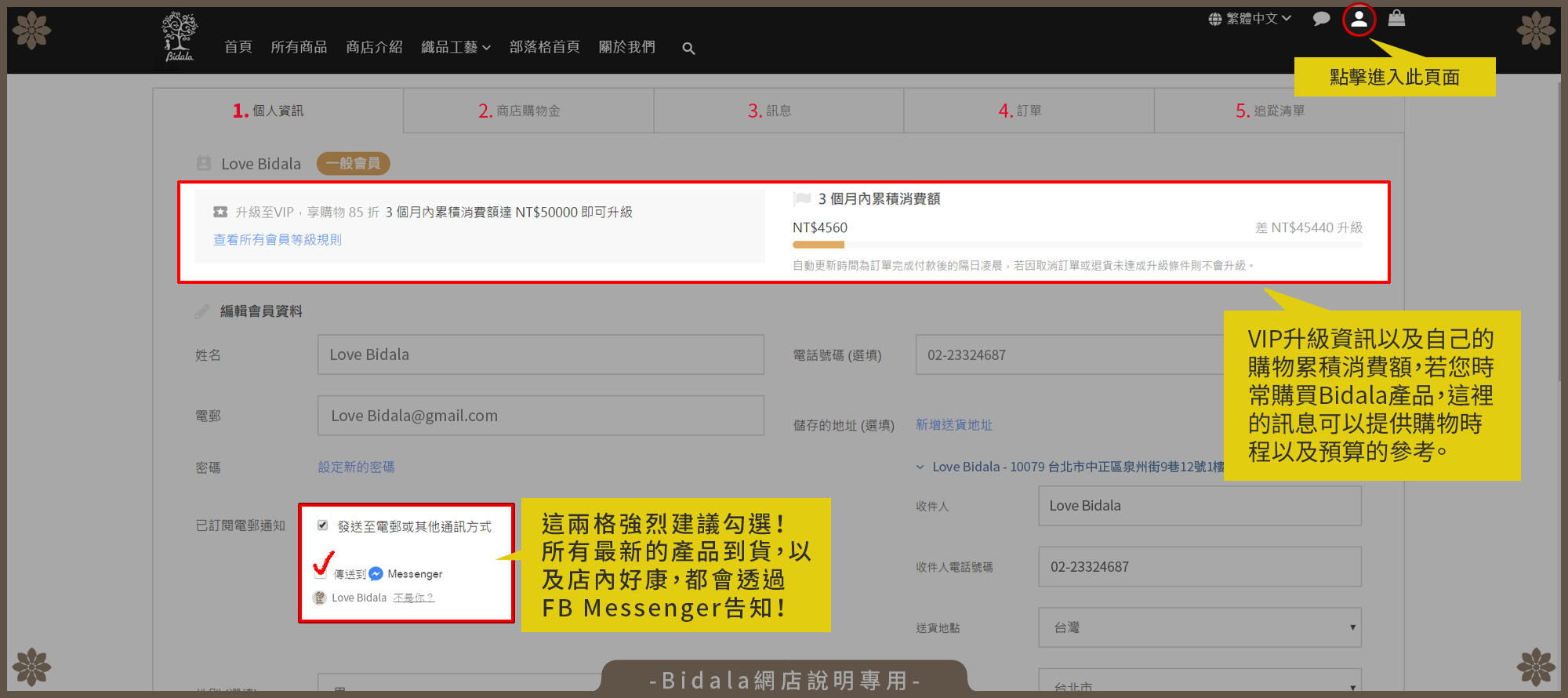Click the pencil edit member data icon

pos(202,311)
